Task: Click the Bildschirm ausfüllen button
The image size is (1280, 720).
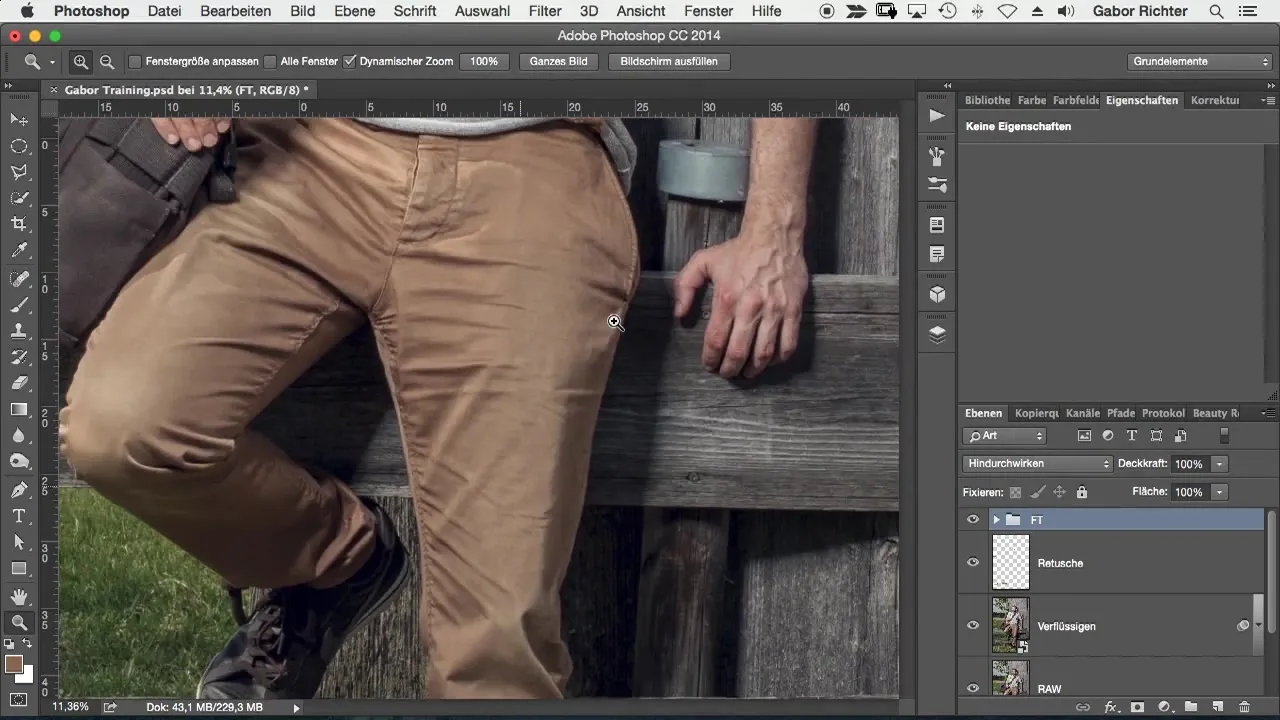Action: [669, 61]
